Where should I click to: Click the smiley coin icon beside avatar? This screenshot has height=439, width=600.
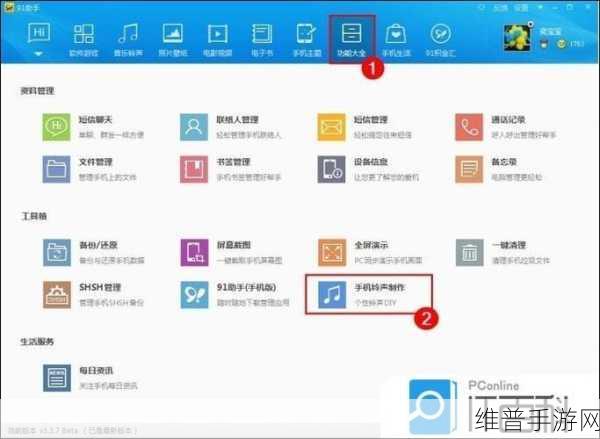tap(561, 44)
